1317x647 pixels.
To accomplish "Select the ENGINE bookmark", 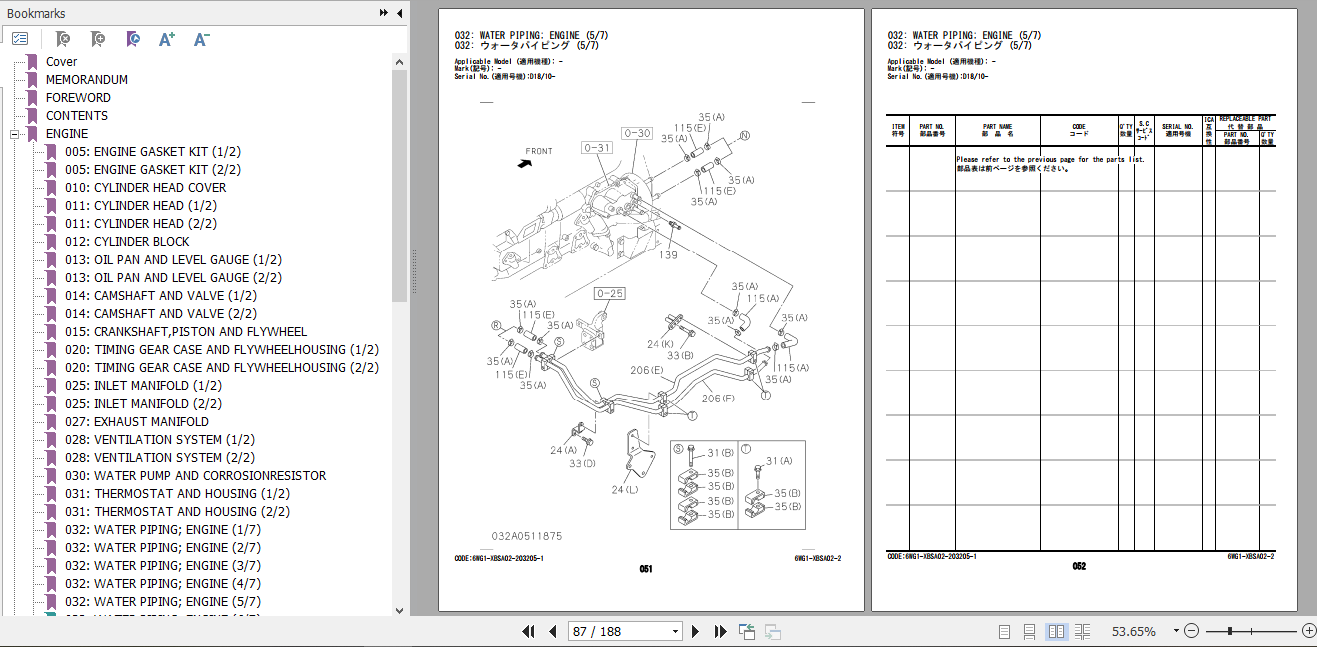I will click(x=67, y=134).
